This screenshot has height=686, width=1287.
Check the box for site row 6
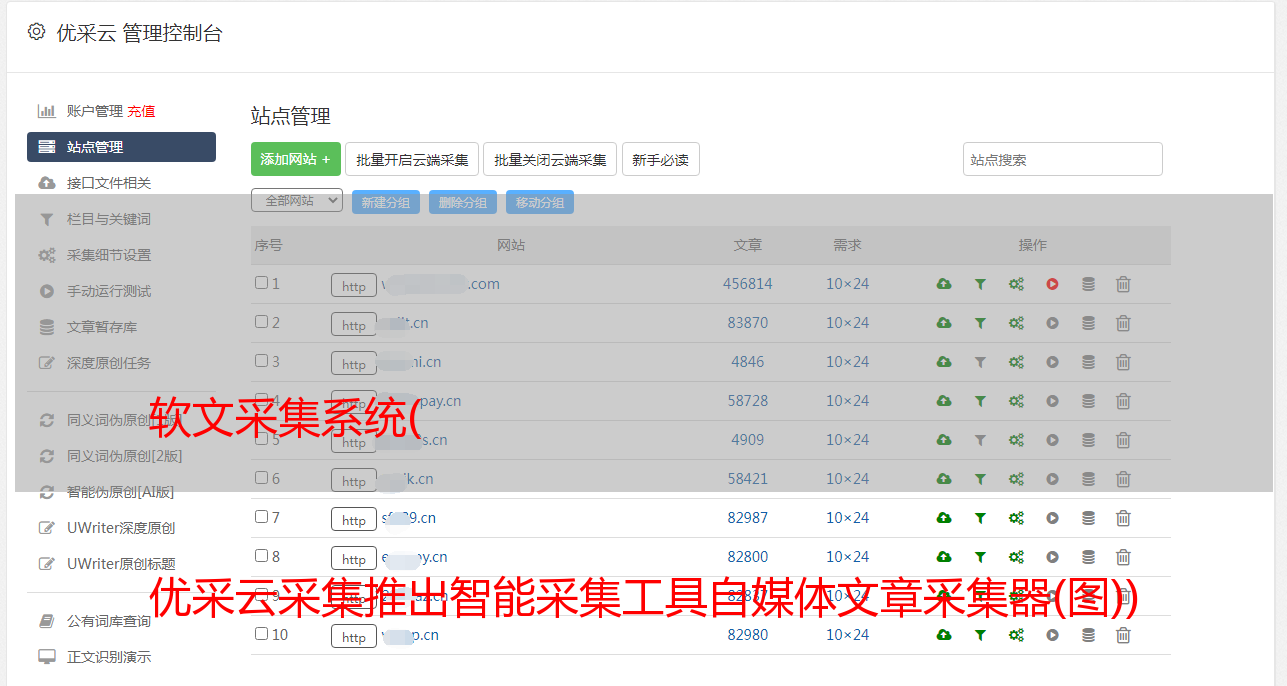coord(261,478)
